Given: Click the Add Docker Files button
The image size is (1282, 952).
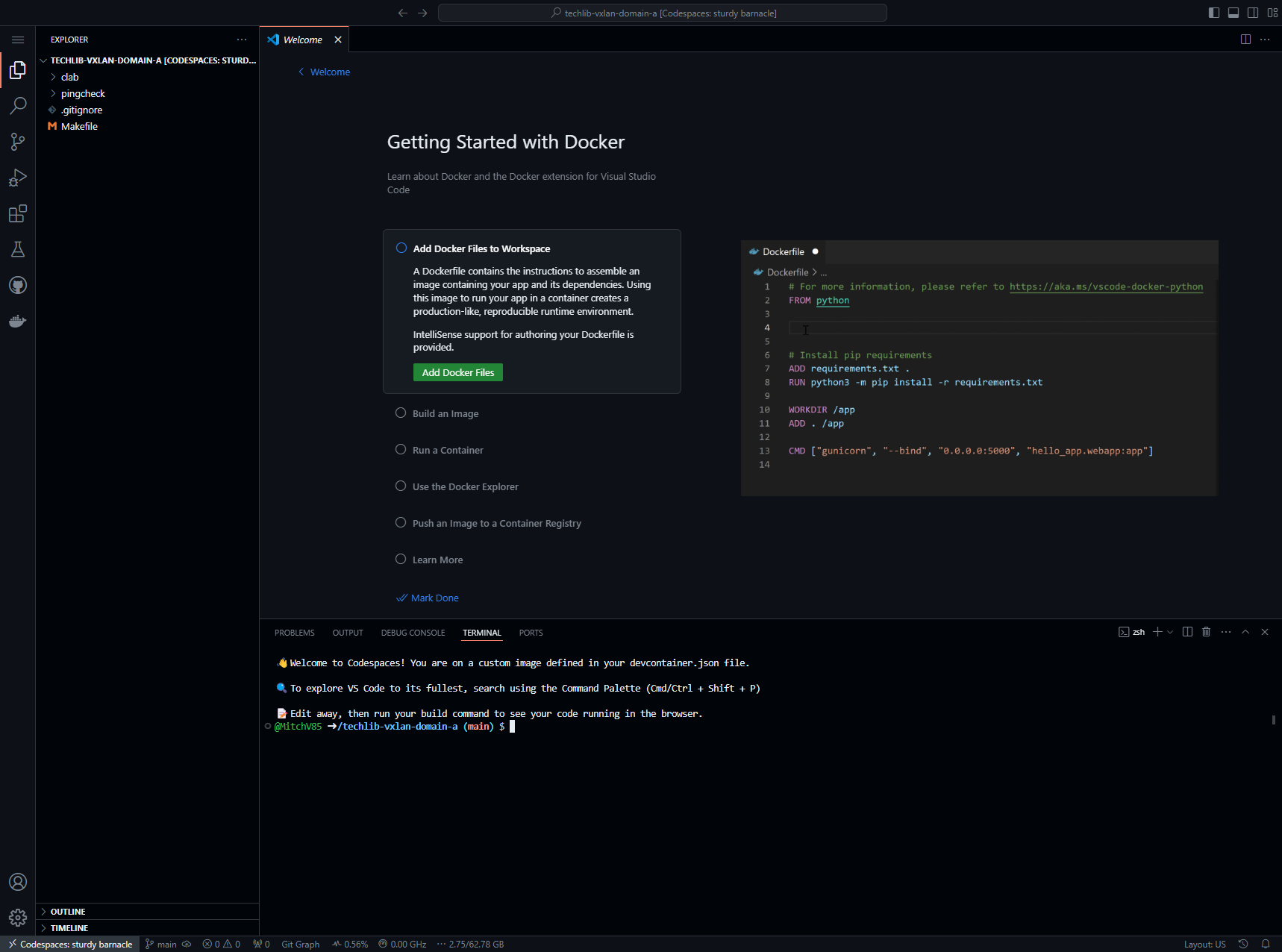Looking at the screenshot, I should 458,372.
